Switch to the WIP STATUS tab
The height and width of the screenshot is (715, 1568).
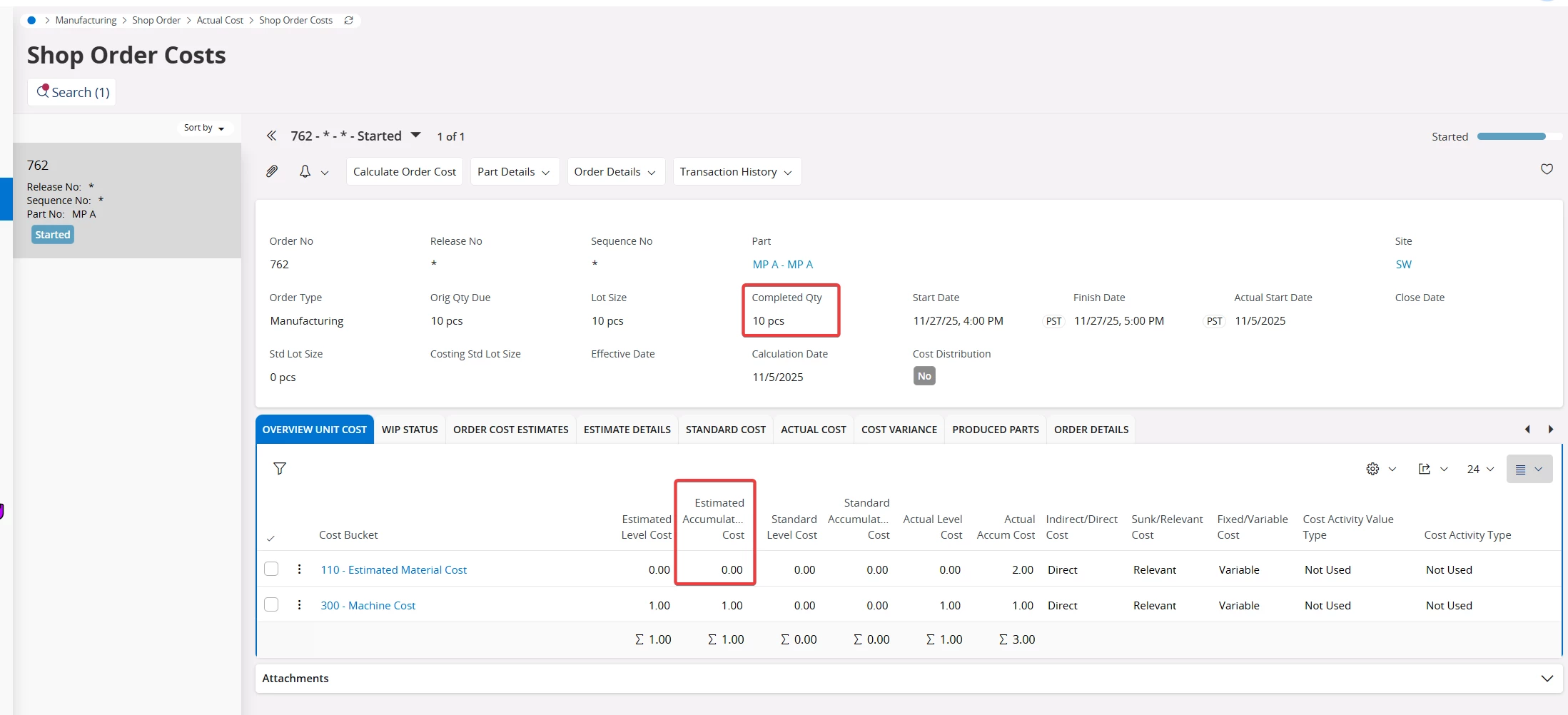[410, 430]
